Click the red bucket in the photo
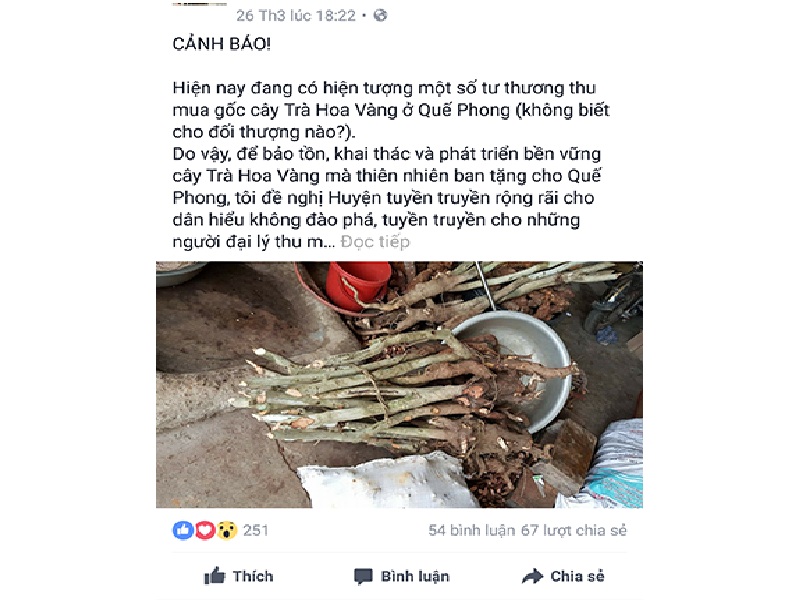800x600 pixels. tap(357, 284)
